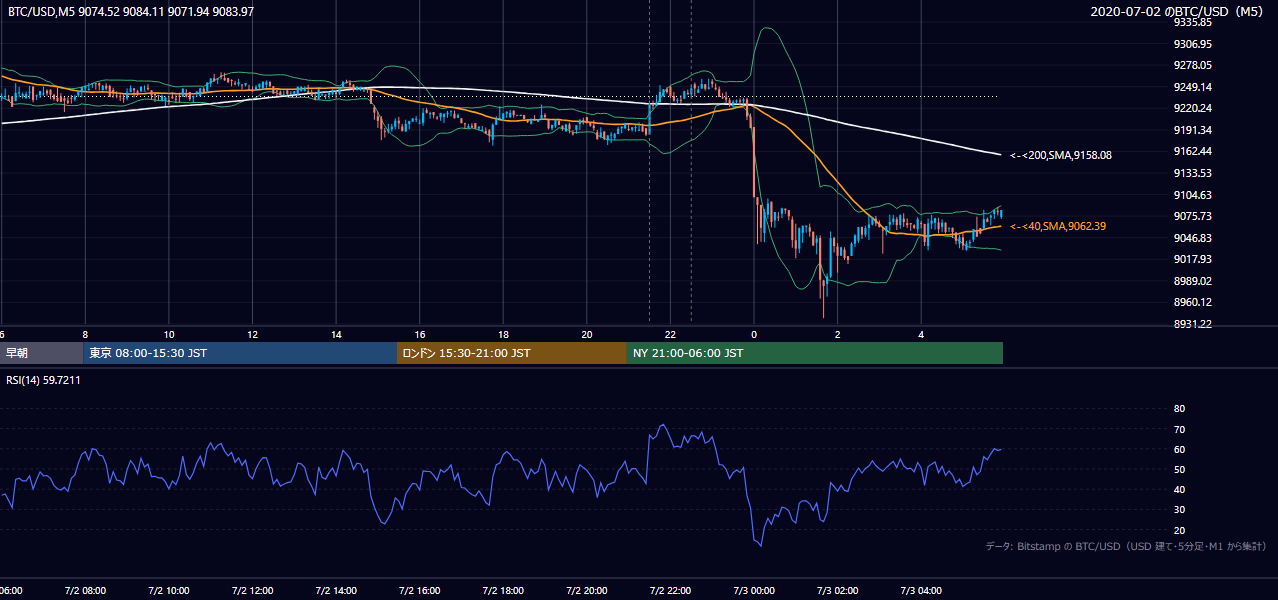The image size is (1278, 600).
Task: Click the 7/2 08:00 time axis label
Action: 84,591
